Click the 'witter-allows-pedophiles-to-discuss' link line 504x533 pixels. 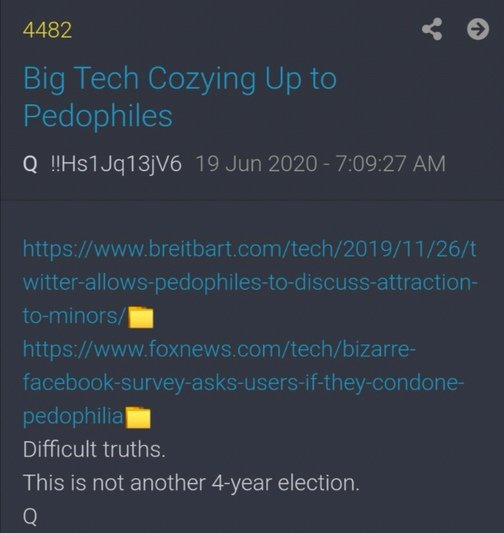click(250, 282)
